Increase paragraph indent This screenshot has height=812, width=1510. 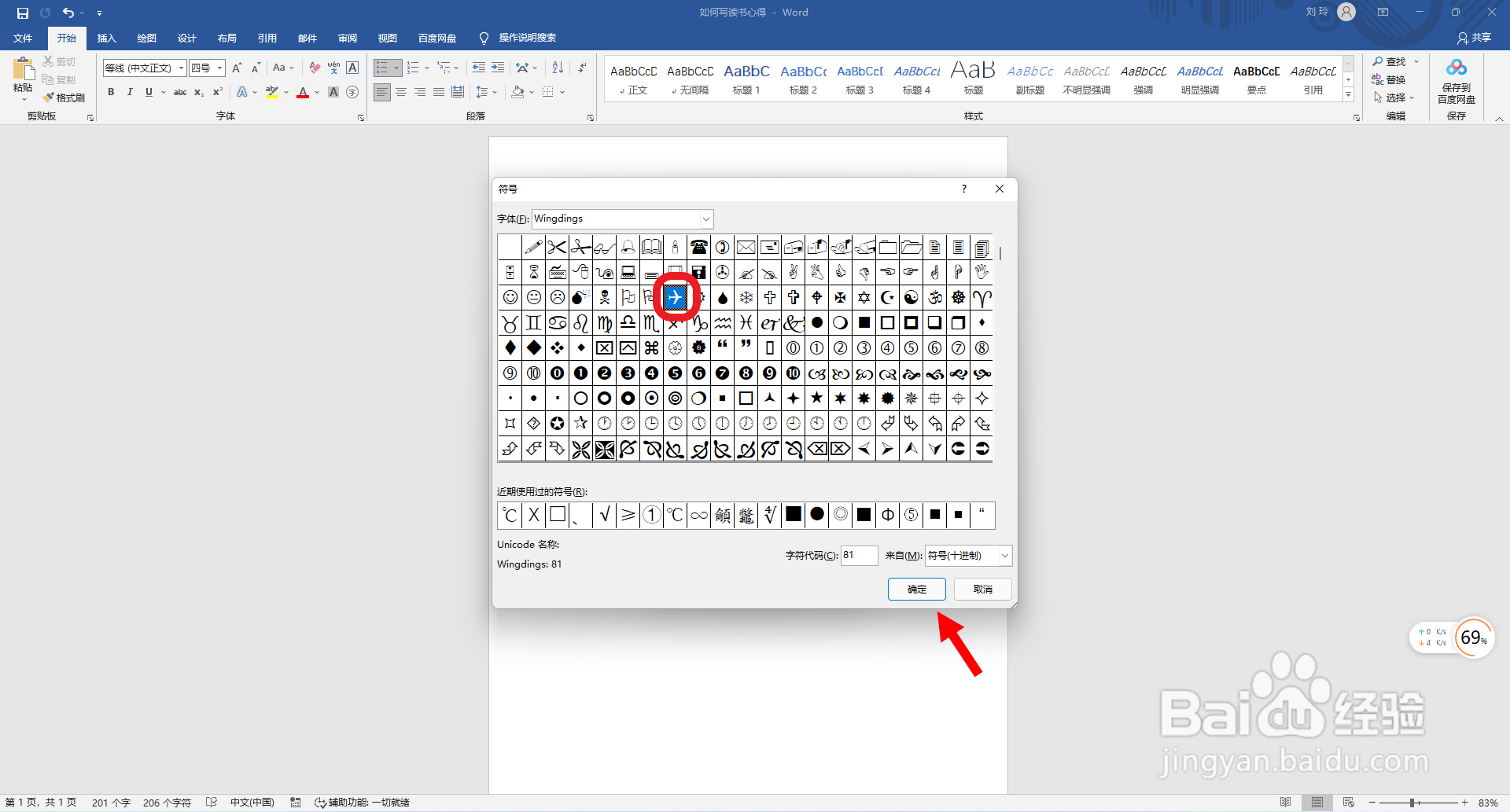point(497,68)
